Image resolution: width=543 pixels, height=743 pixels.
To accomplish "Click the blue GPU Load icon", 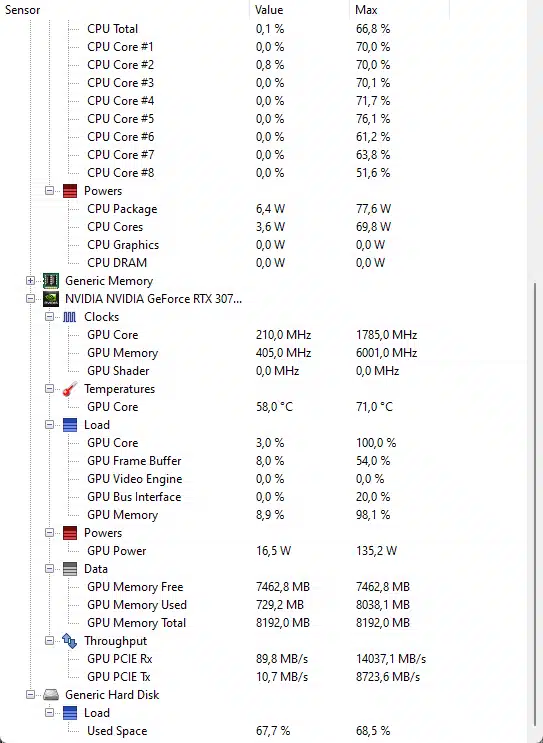I will click(x=70, y=425).
